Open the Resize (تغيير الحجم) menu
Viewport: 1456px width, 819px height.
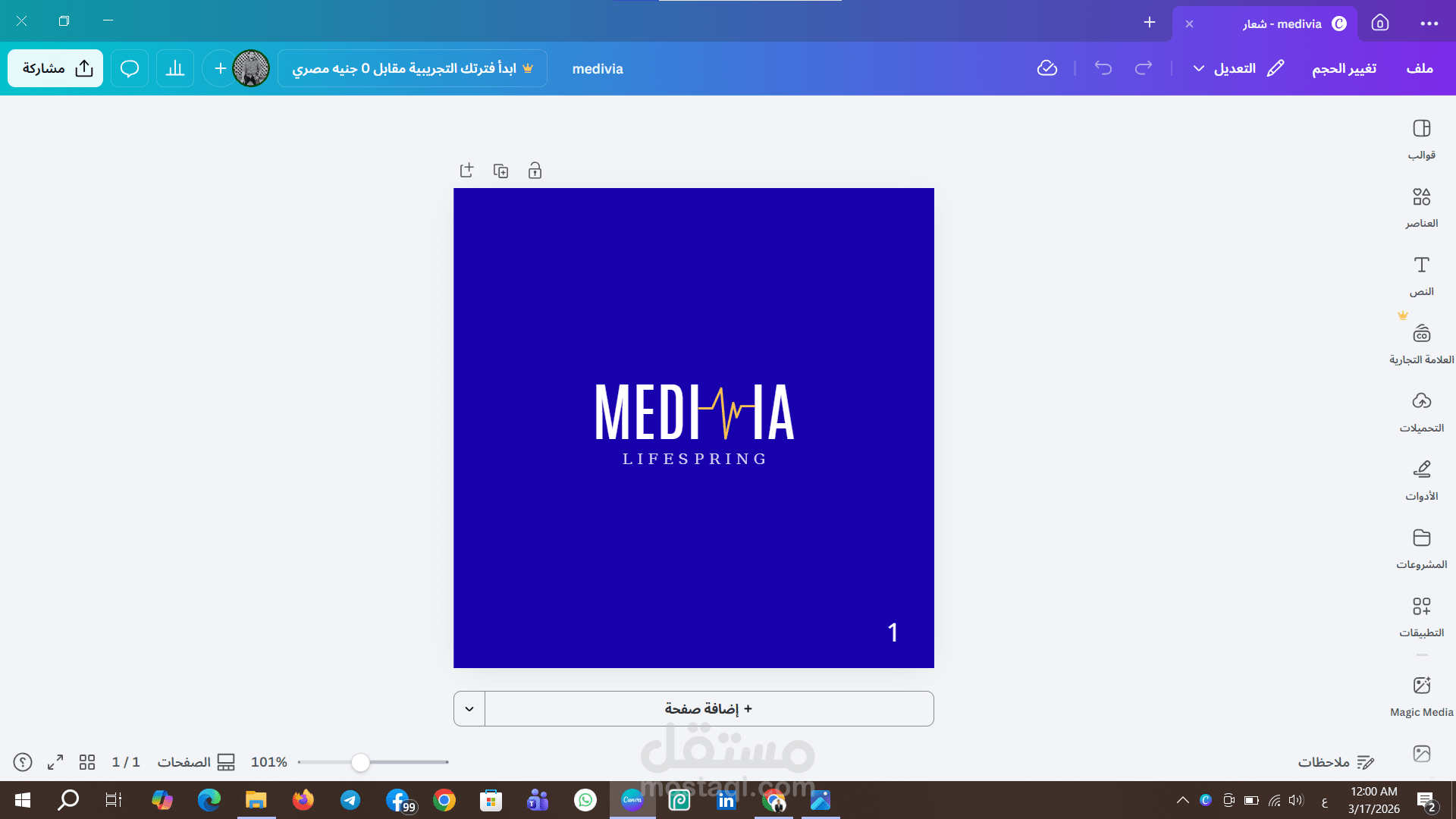[1344, 68]
